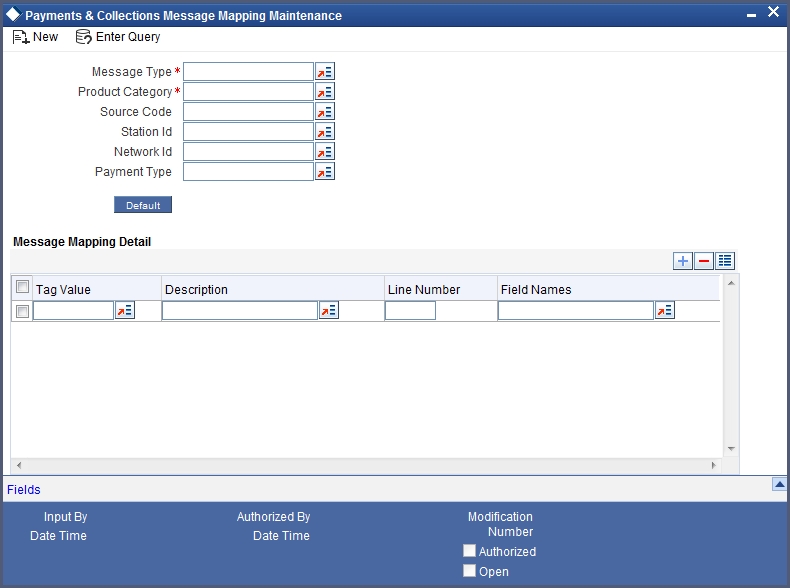Click the Message Type input field
Viewport: 790px width, 588px height.
point(248,72)
